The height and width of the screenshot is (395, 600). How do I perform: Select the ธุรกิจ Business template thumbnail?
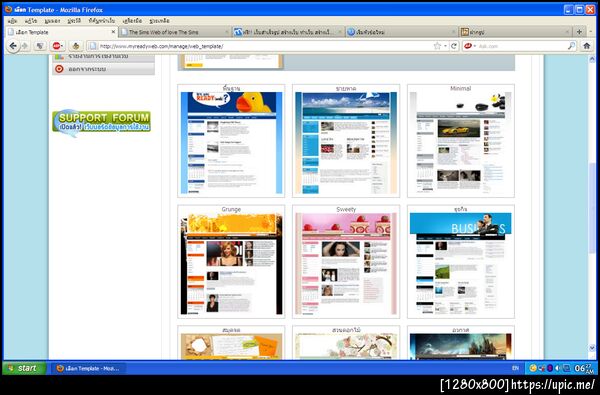pos(461,264)
